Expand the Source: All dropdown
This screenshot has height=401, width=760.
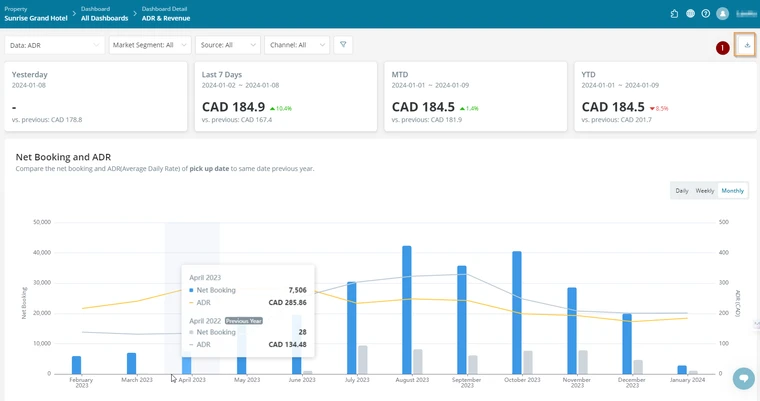click(228, 45)
